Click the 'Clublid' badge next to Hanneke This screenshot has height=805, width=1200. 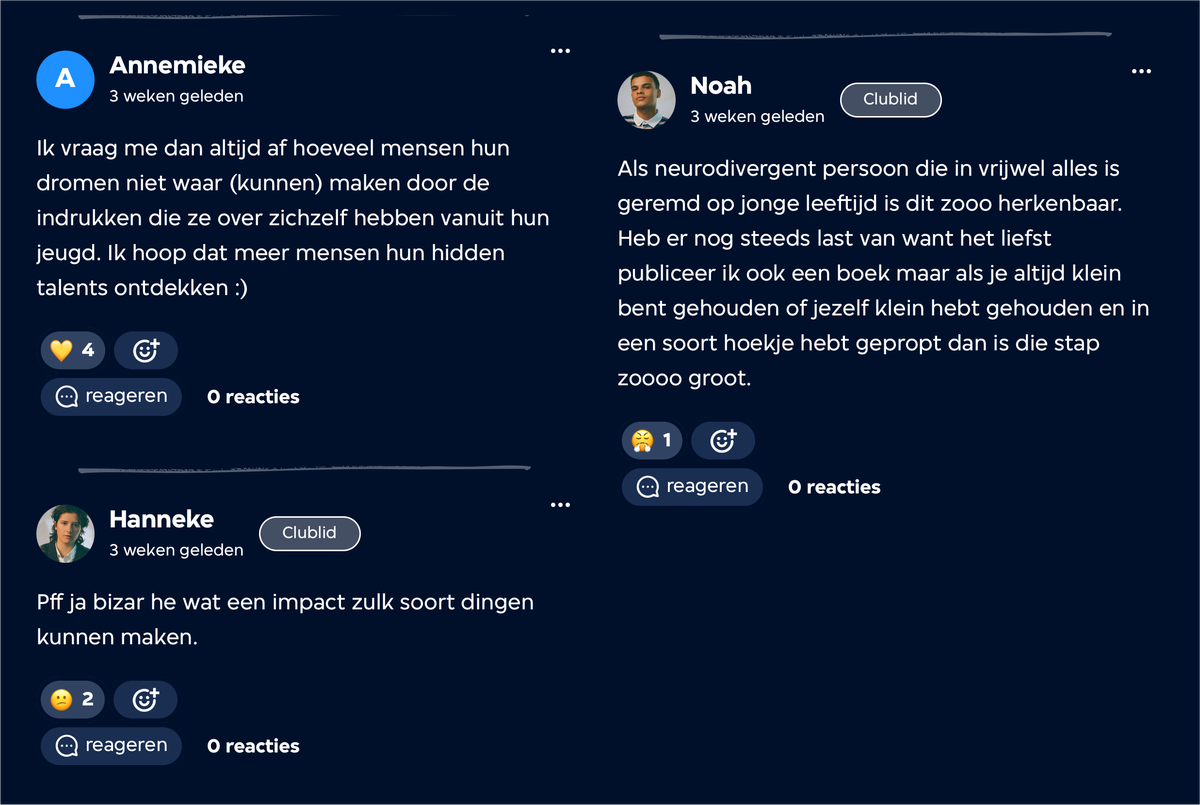(x=309, y=533)
